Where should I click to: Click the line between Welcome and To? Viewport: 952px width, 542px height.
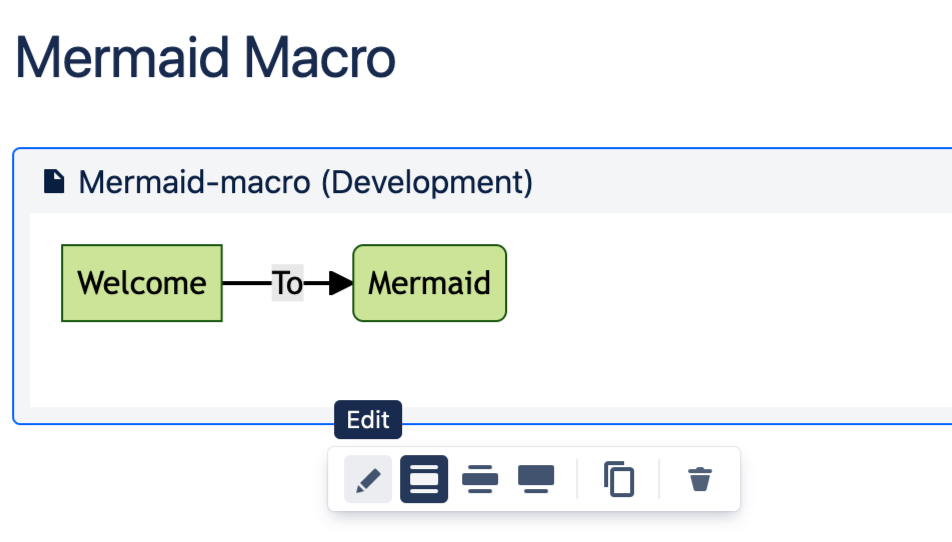click(x=246, y=283)
